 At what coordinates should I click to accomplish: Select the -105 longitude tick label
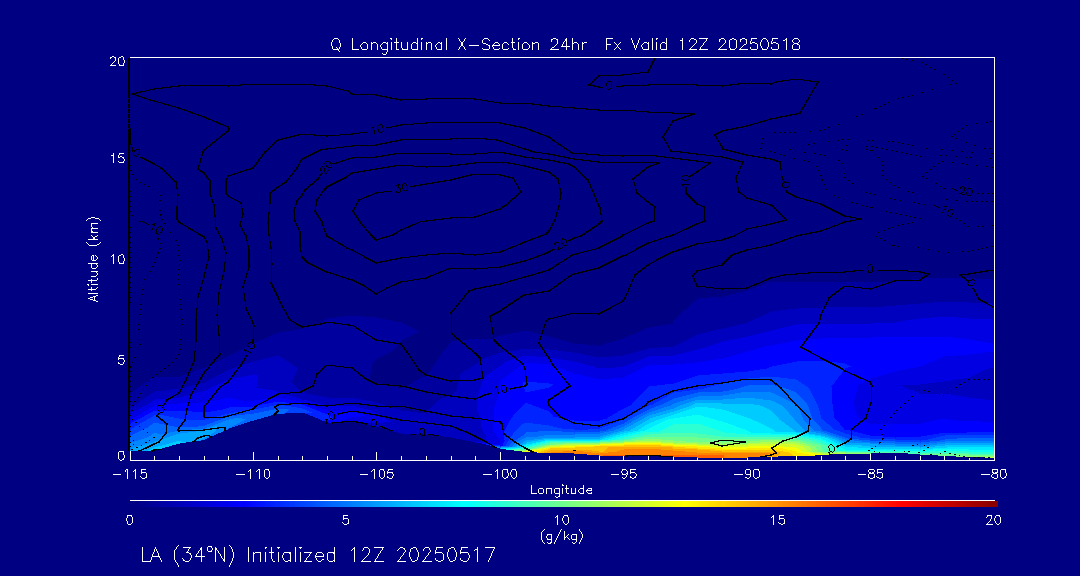377,474
